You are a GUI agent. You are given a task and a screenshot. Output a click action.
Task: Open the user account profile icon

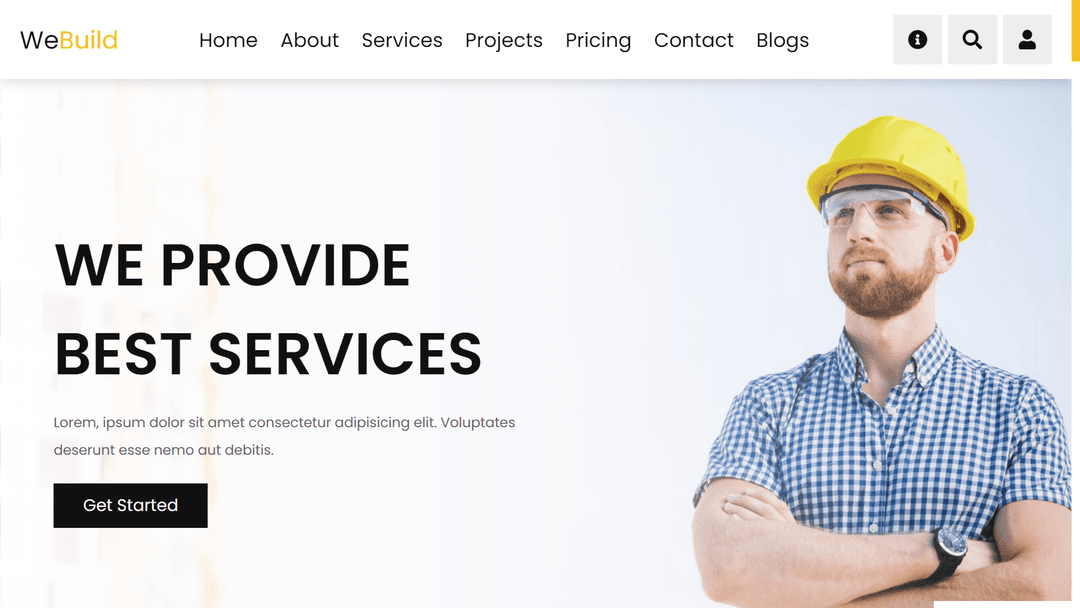point(1027,40)
